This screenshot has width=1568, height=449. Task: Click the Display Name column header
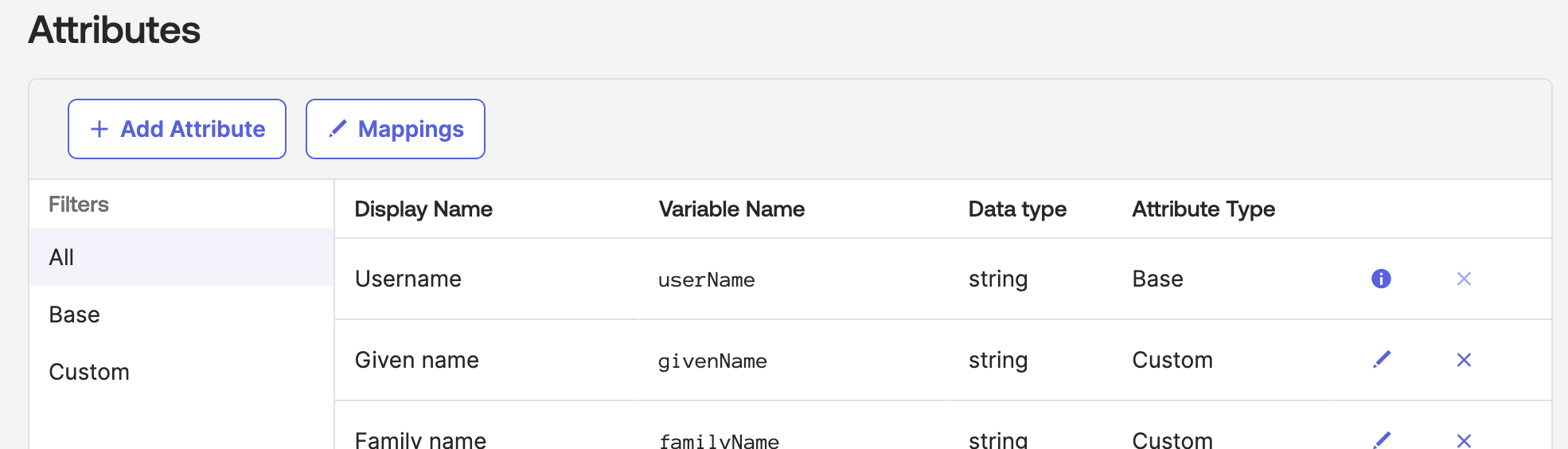point(423,209)
